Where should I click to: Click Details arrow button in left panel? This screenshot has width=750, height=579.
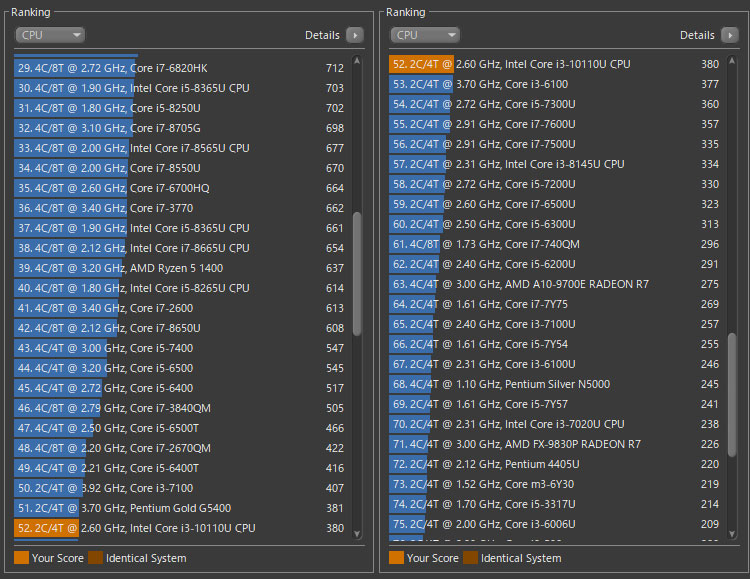tap(355, 35)
